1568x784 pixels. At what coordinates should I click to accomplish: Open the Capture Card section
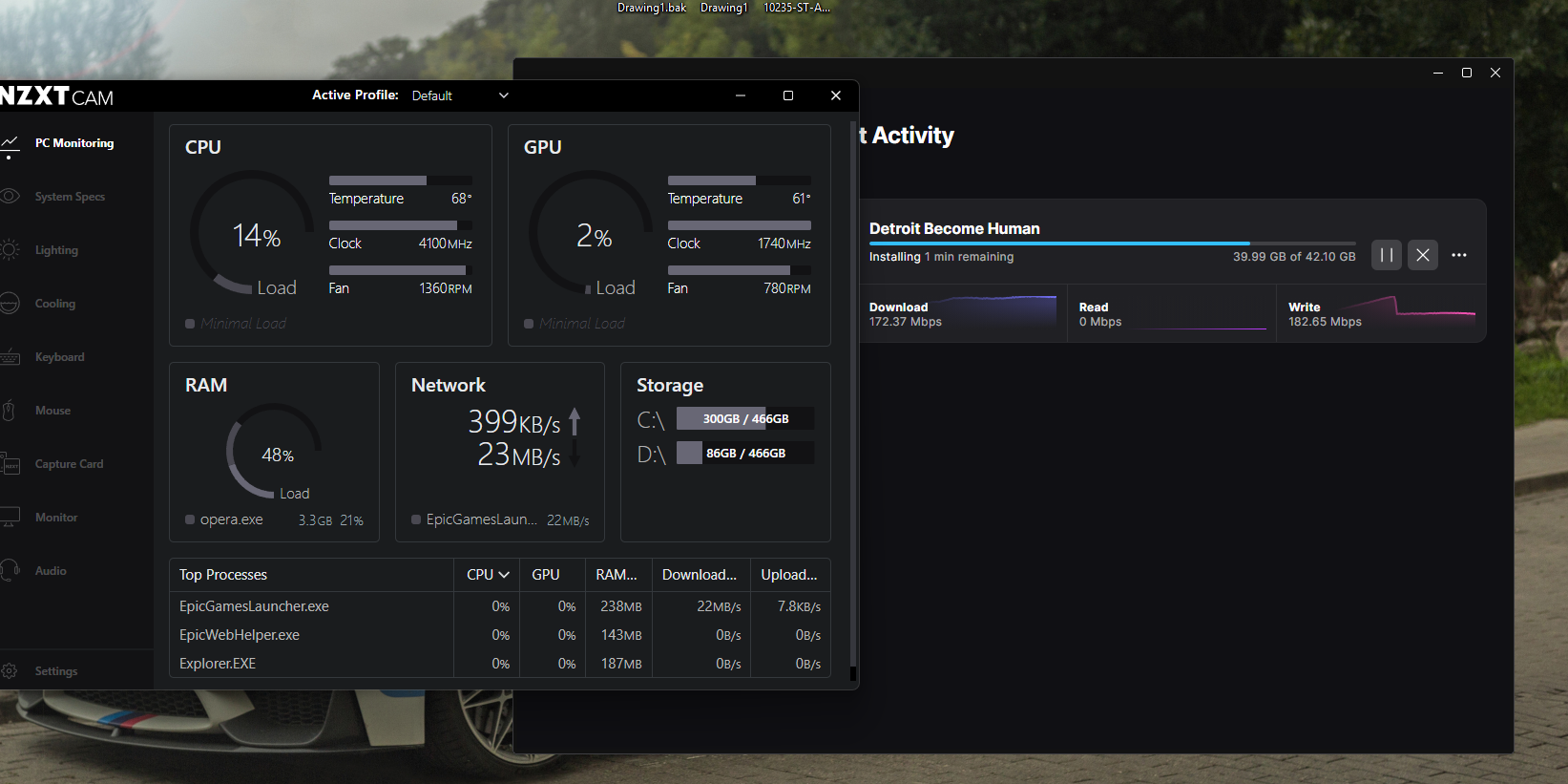69,464
